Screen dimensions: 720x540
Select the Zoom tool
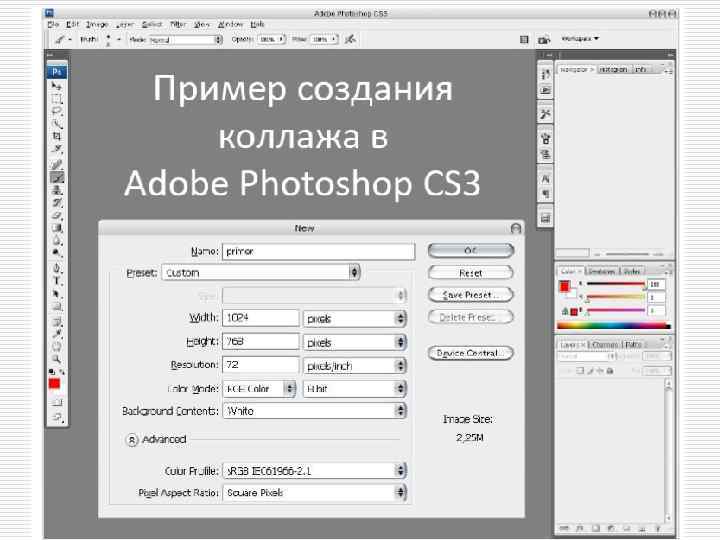(56, 359)
